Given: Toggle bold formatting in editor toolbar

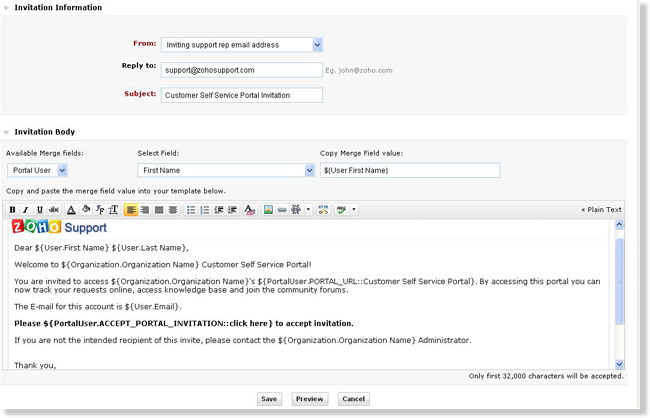Looking at the screenshot, I should pyautogui.click(x=13, y=210).
